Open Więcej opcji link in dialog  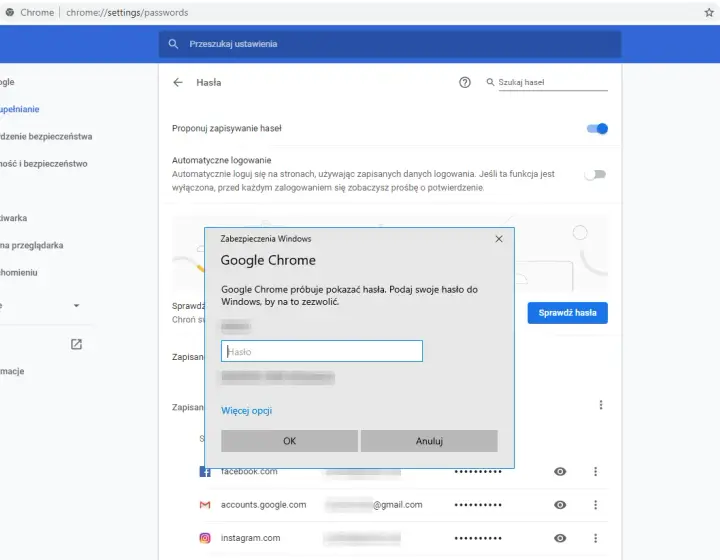tap(247, 410)
